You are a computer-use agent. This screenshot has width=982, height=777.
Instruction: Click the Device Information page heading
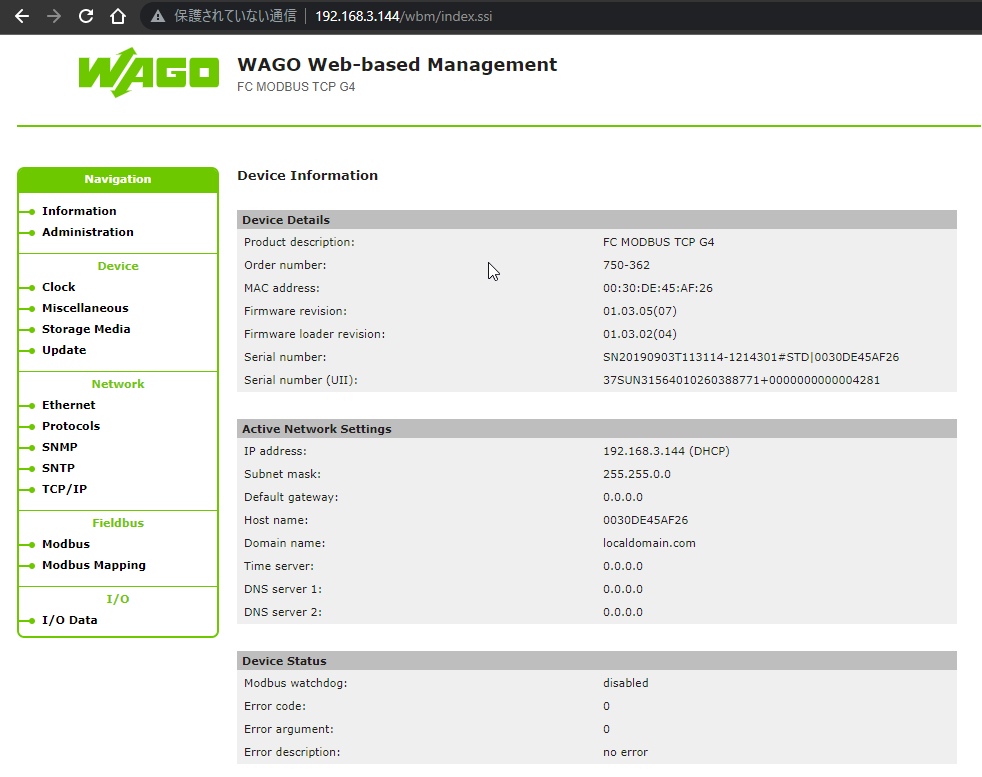point(308,175)
